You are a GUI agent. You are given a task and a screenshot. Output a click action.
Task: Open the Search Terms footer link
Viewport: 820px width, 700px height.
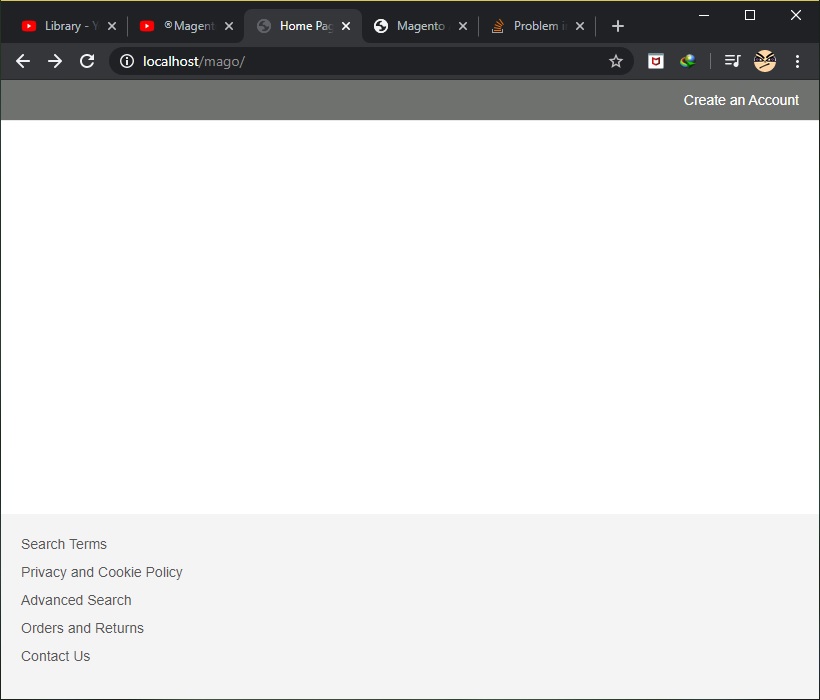(x=64, y=544)
